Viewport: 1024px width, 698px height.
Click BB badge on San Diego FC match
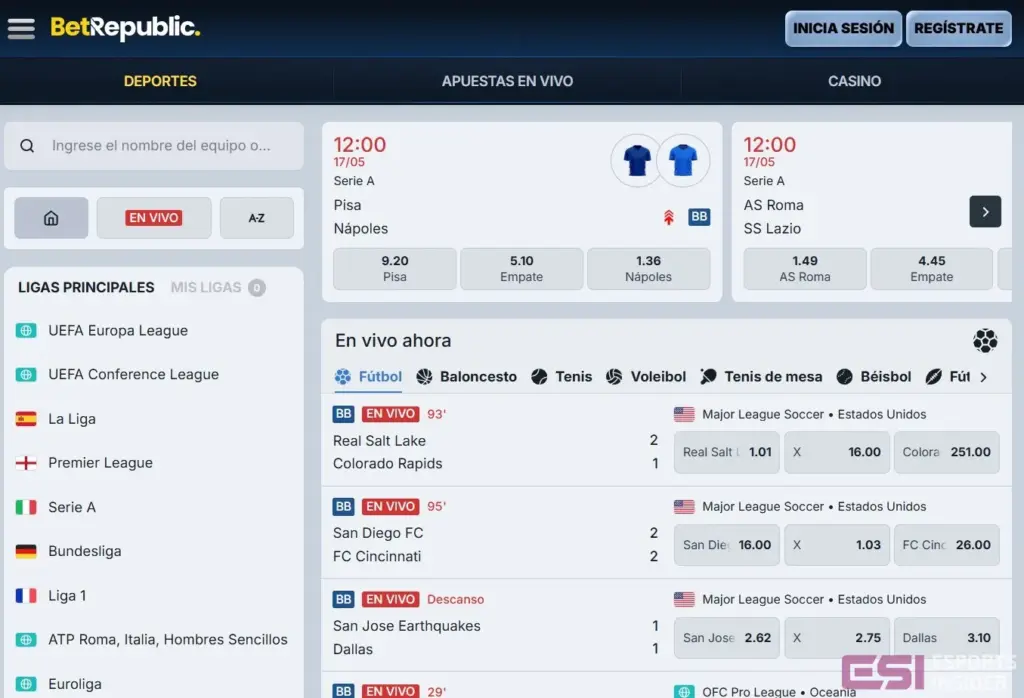pos(344,506)
